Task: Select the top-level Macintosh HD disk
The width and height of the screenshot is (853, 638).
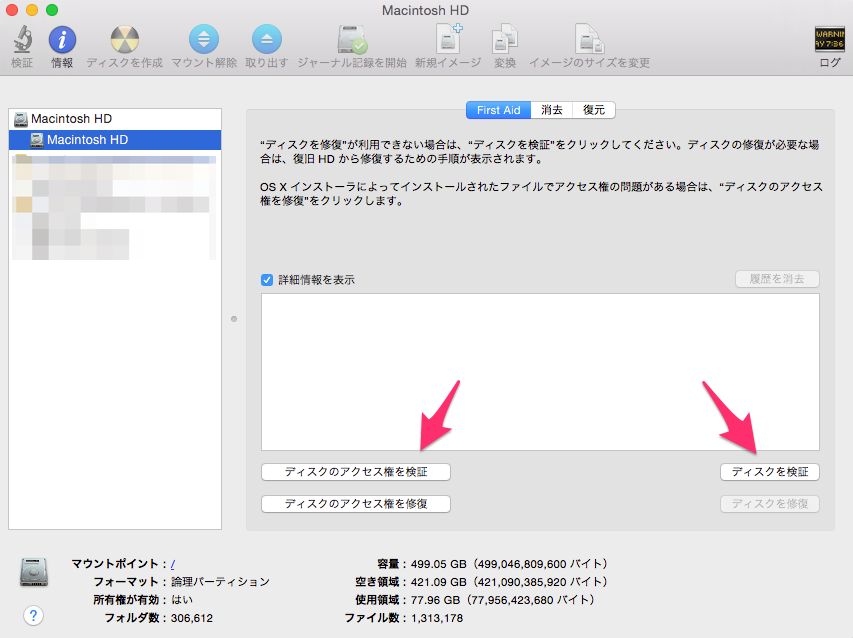Action: (x=115, y=119)
